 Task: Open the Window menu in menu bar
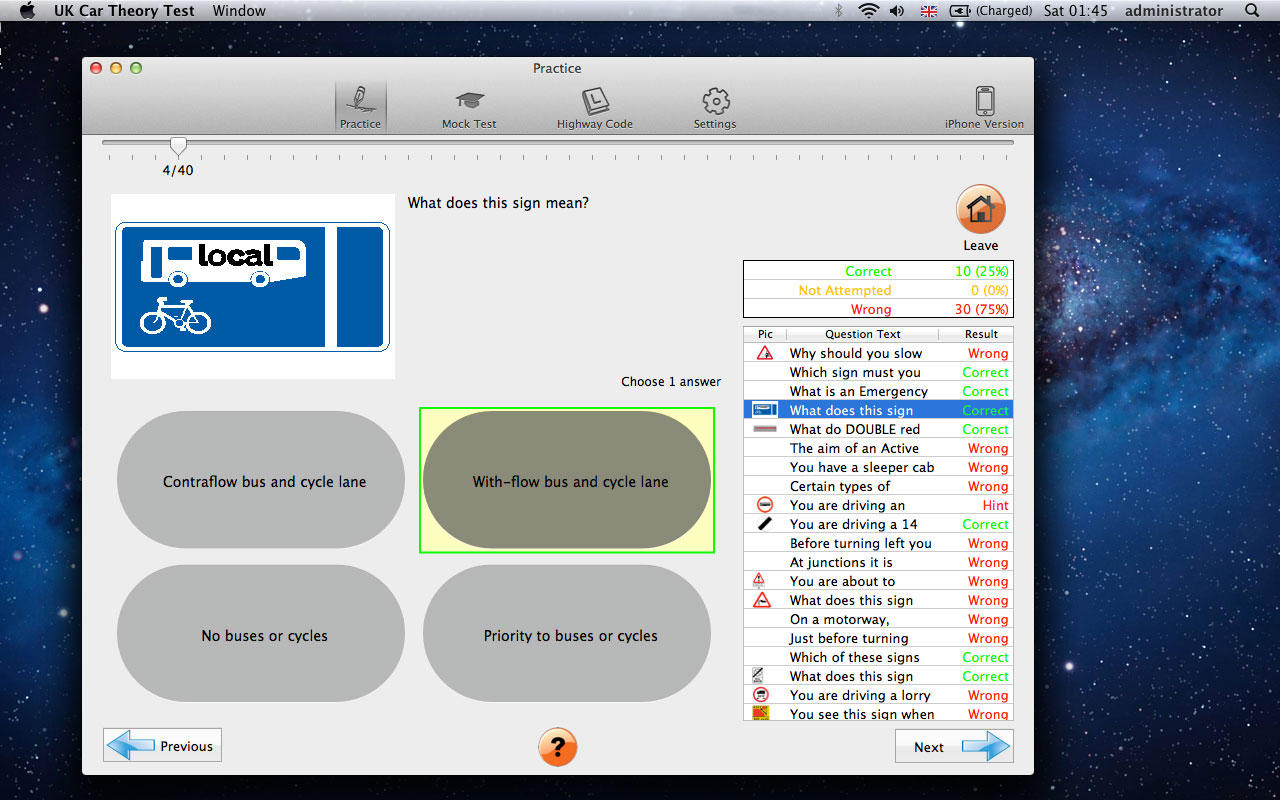[x=239, y=11]
